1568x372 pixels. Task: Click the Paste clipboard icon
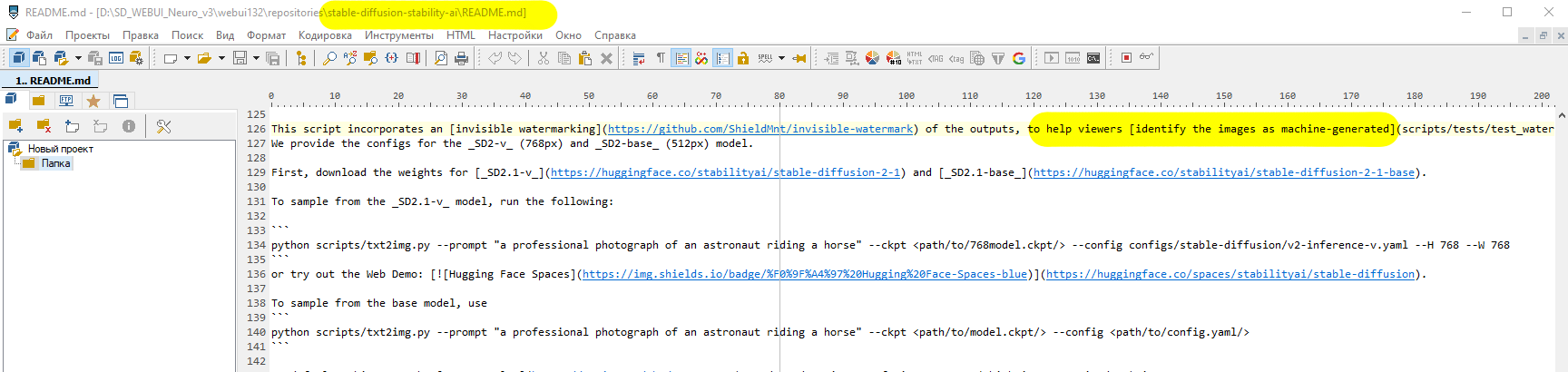(x=585, y=58)
